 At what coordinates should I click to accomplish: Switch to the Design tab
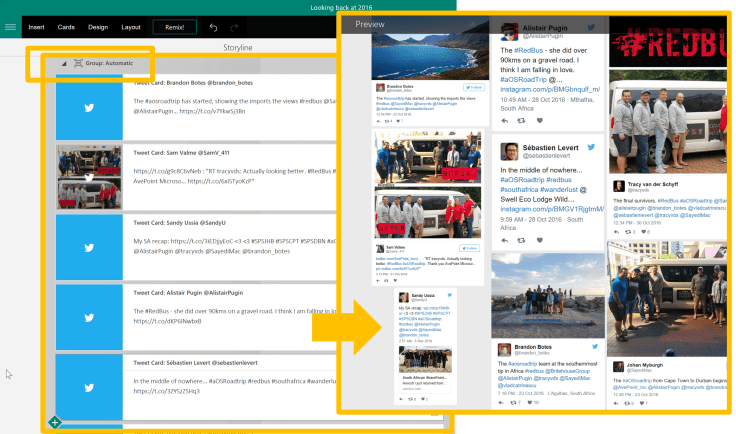[x=98, y=27]
